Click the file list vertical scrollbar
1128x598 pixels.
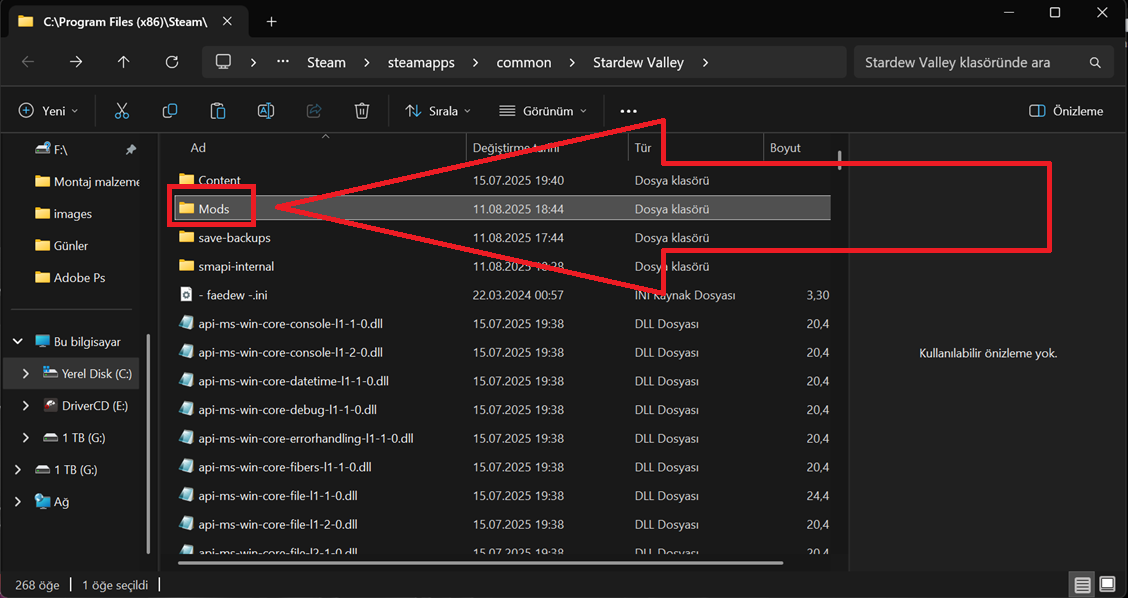pos(840,160)
